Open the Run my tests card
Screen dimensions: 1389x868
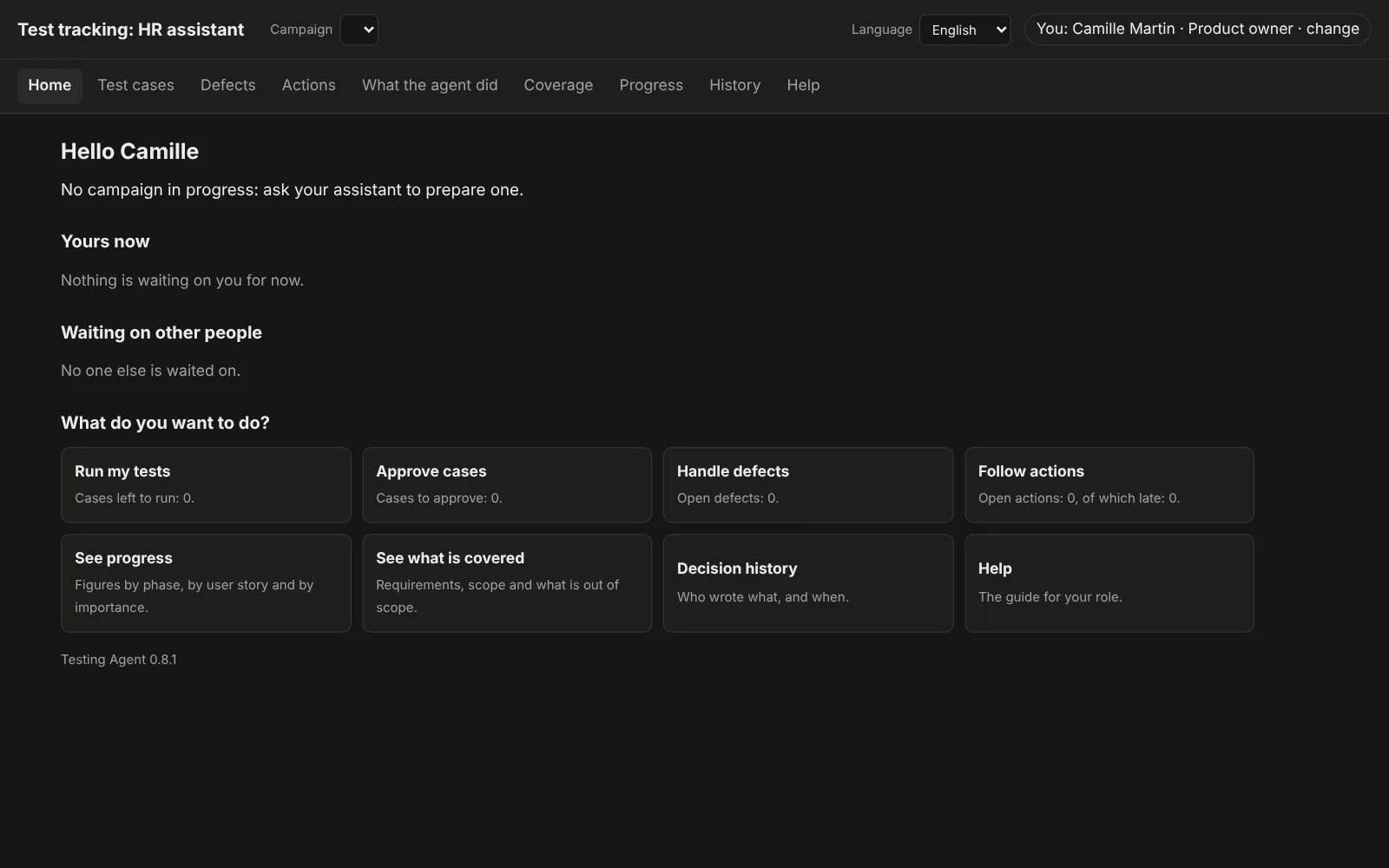coord(206,485)
